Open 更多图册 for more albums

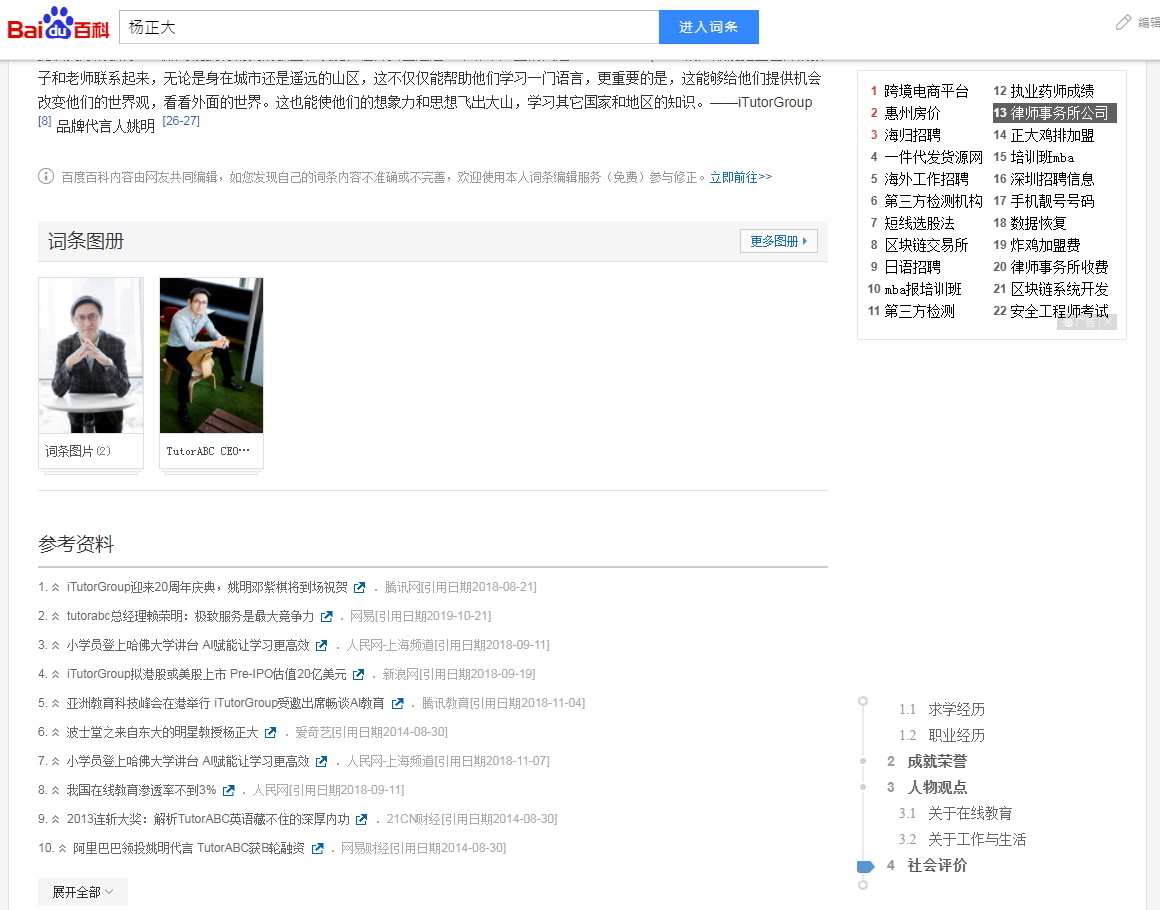click(x=778, y=241)
